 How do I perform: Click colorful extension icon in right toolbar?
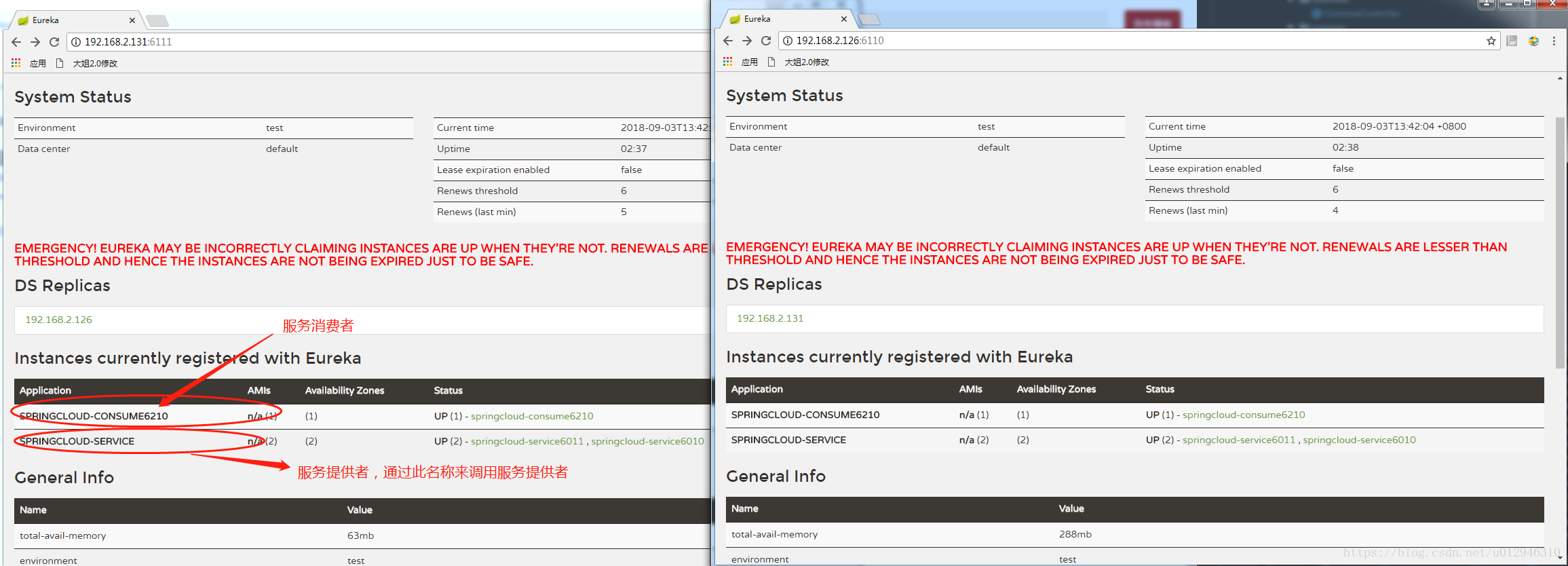(1533, 41)
